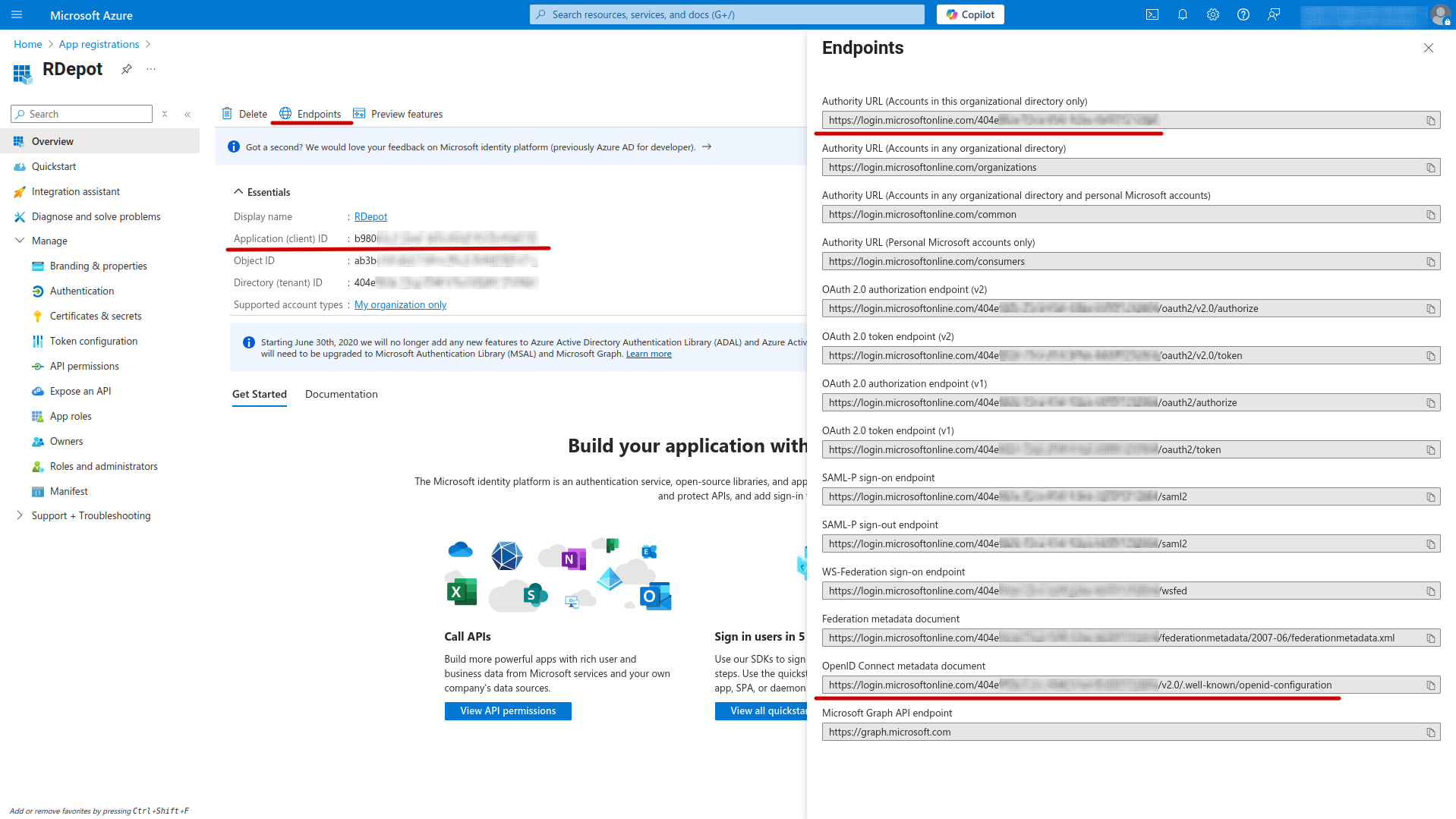The width and height of the screenshot is (1456, 819).
Task: Follow the App registrations breadcrumb
Action: (x=99, y=44)
